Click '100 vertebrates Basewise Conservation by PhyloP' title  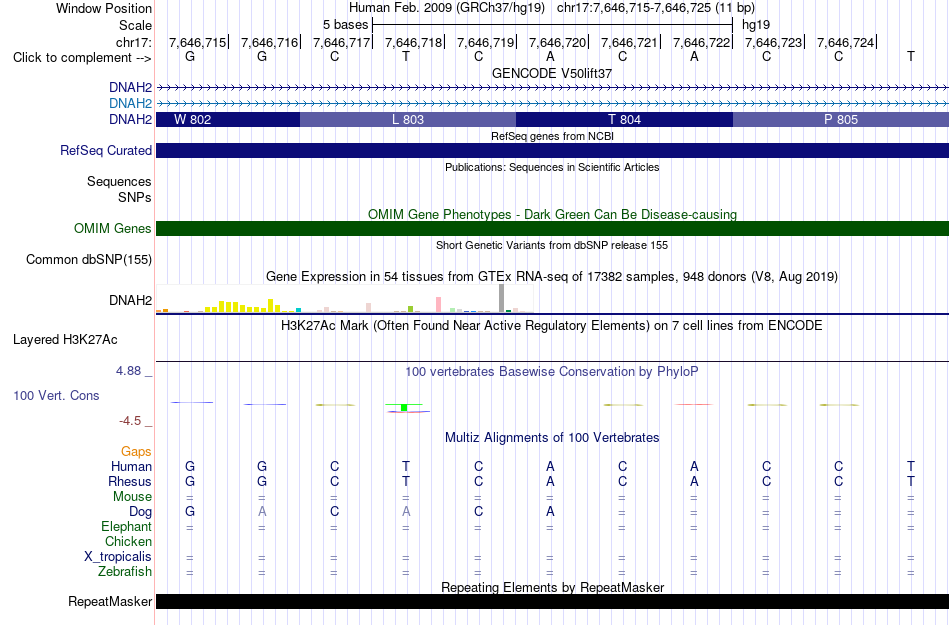552,371
